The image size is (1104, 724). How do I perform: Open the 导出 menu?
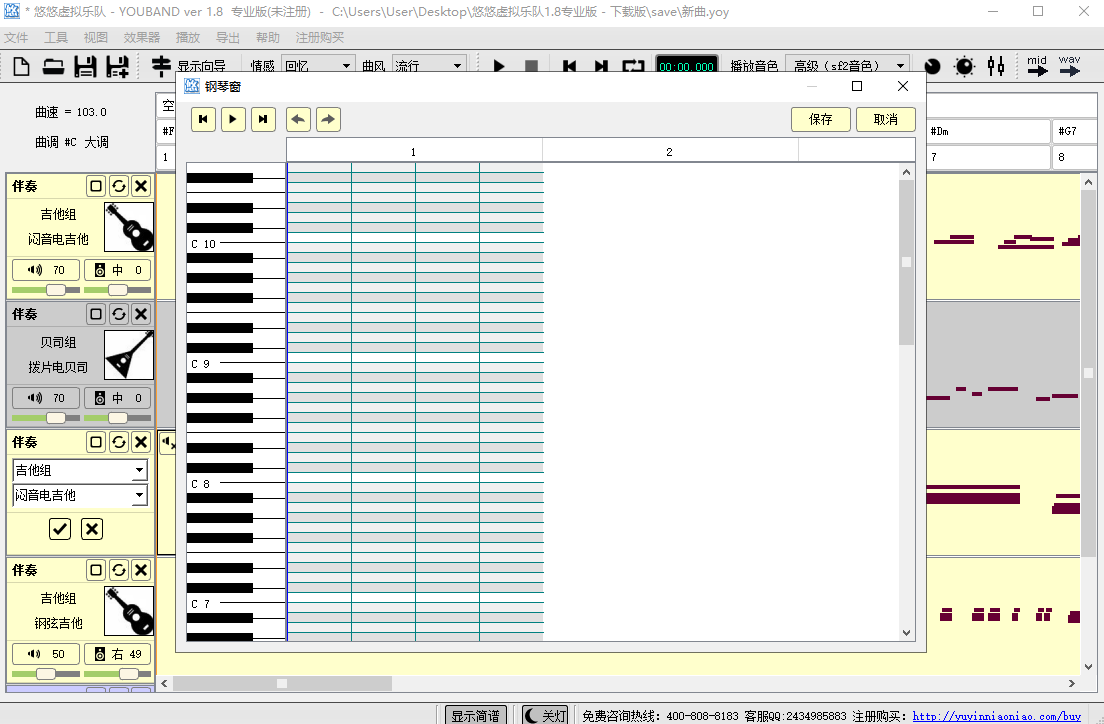tap(228, 37)
